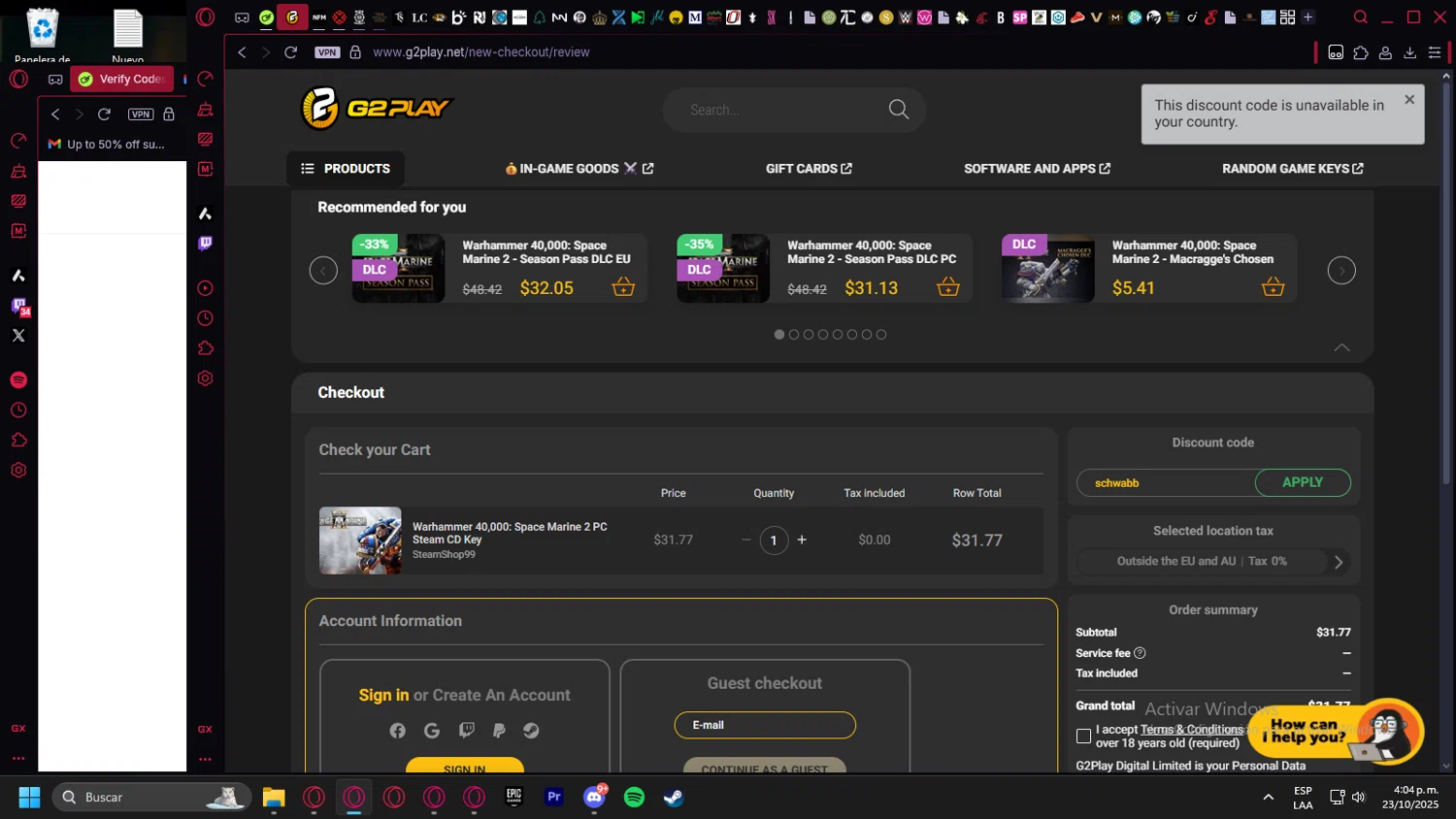Open the Opera main menu in the front window
The image size is (1456, 819).
point(205,16)
